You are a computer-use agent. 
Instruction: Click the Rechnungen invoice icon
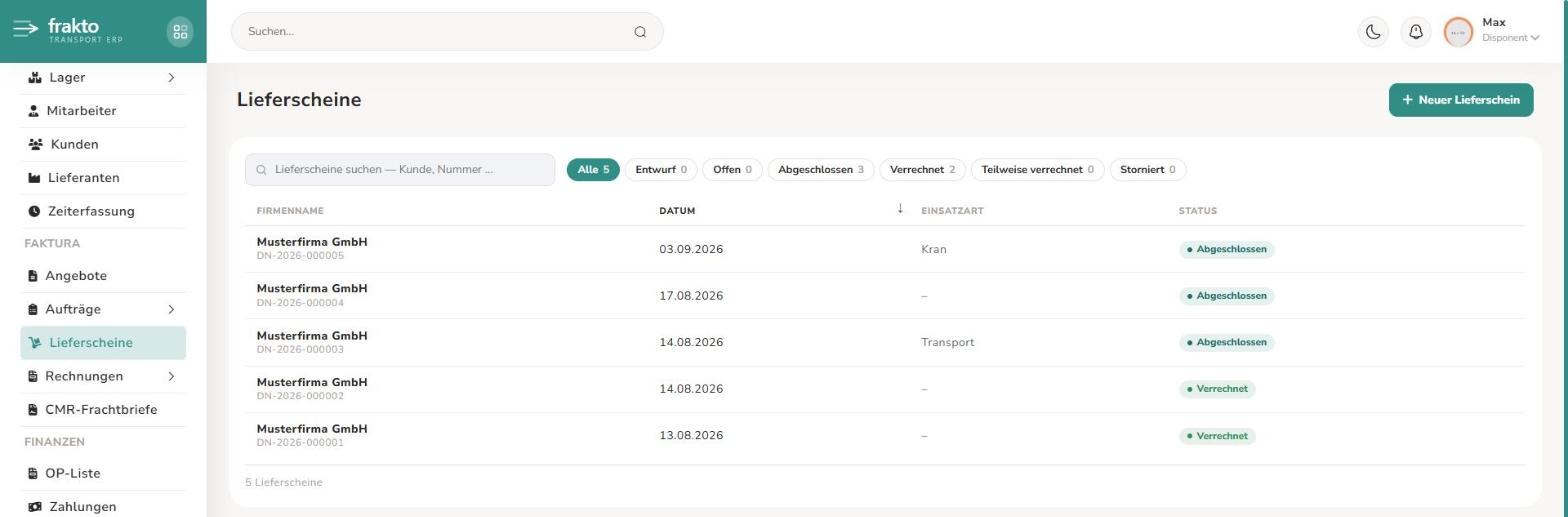(x=33, y=376)
